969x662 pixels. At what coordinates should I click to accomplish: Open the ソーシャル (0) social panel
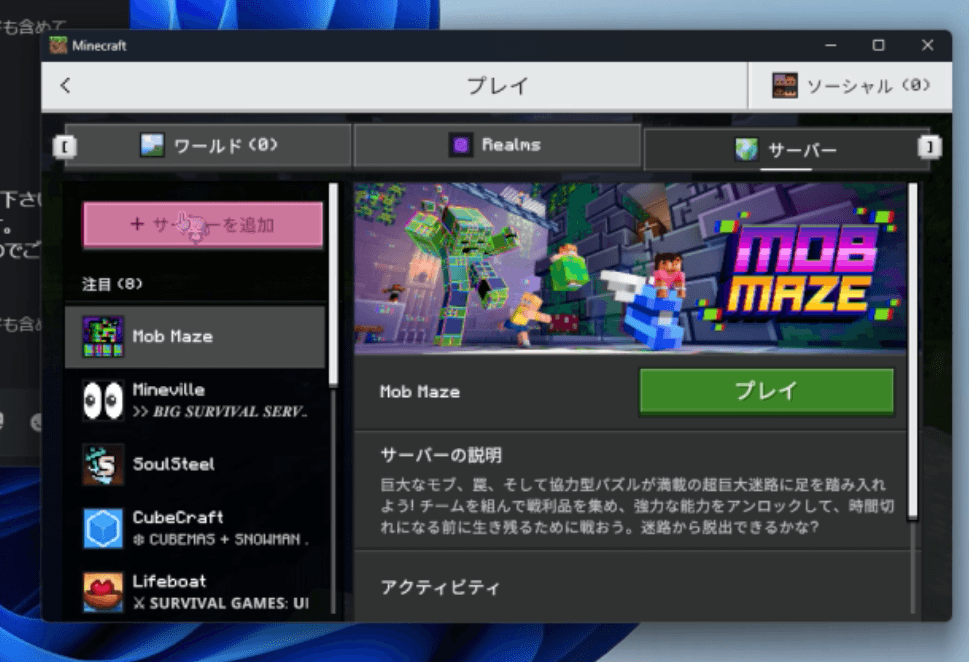click(850, 85)
